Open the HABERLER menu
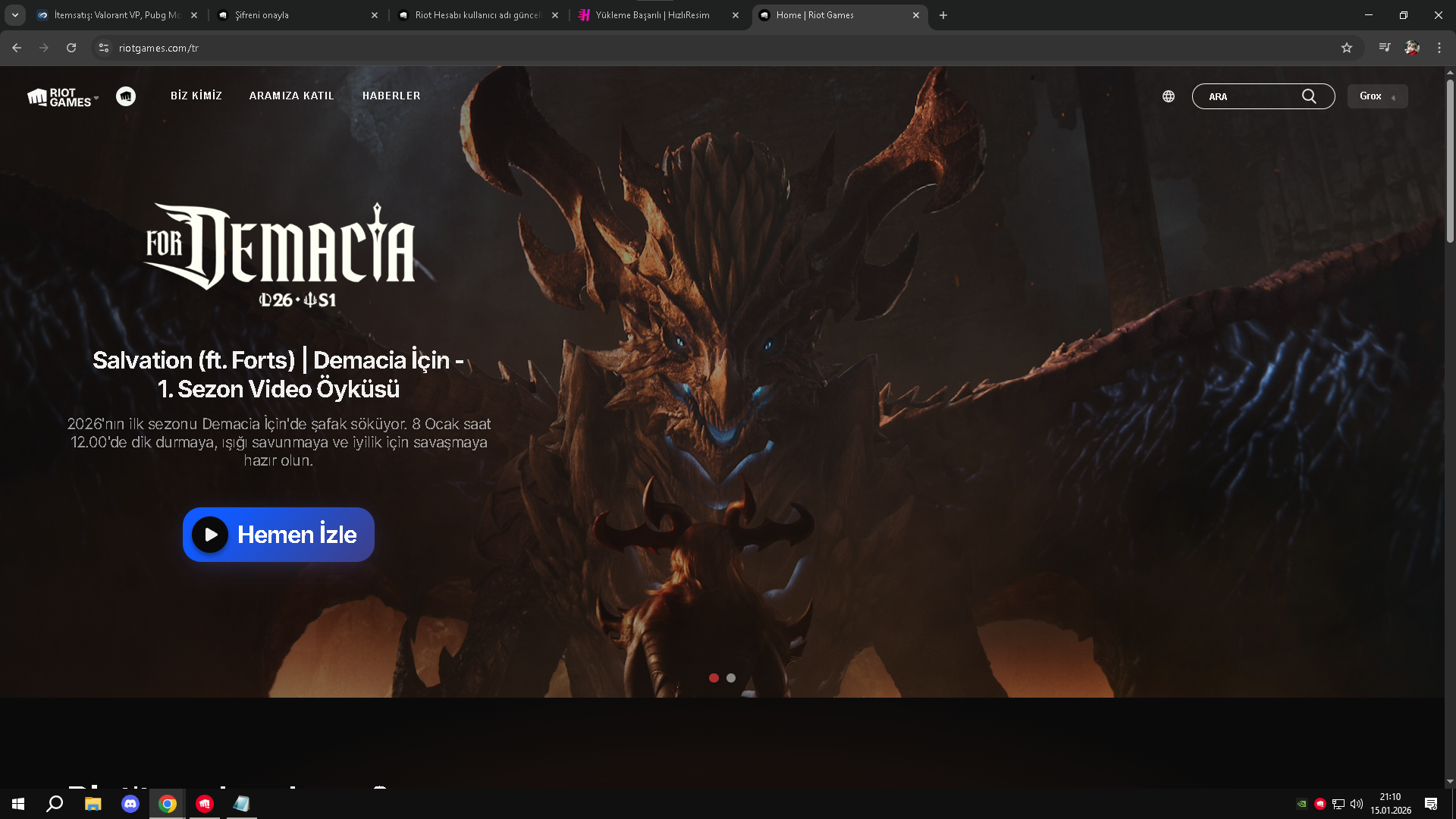 pyautogui.click(x=391, y=96)
